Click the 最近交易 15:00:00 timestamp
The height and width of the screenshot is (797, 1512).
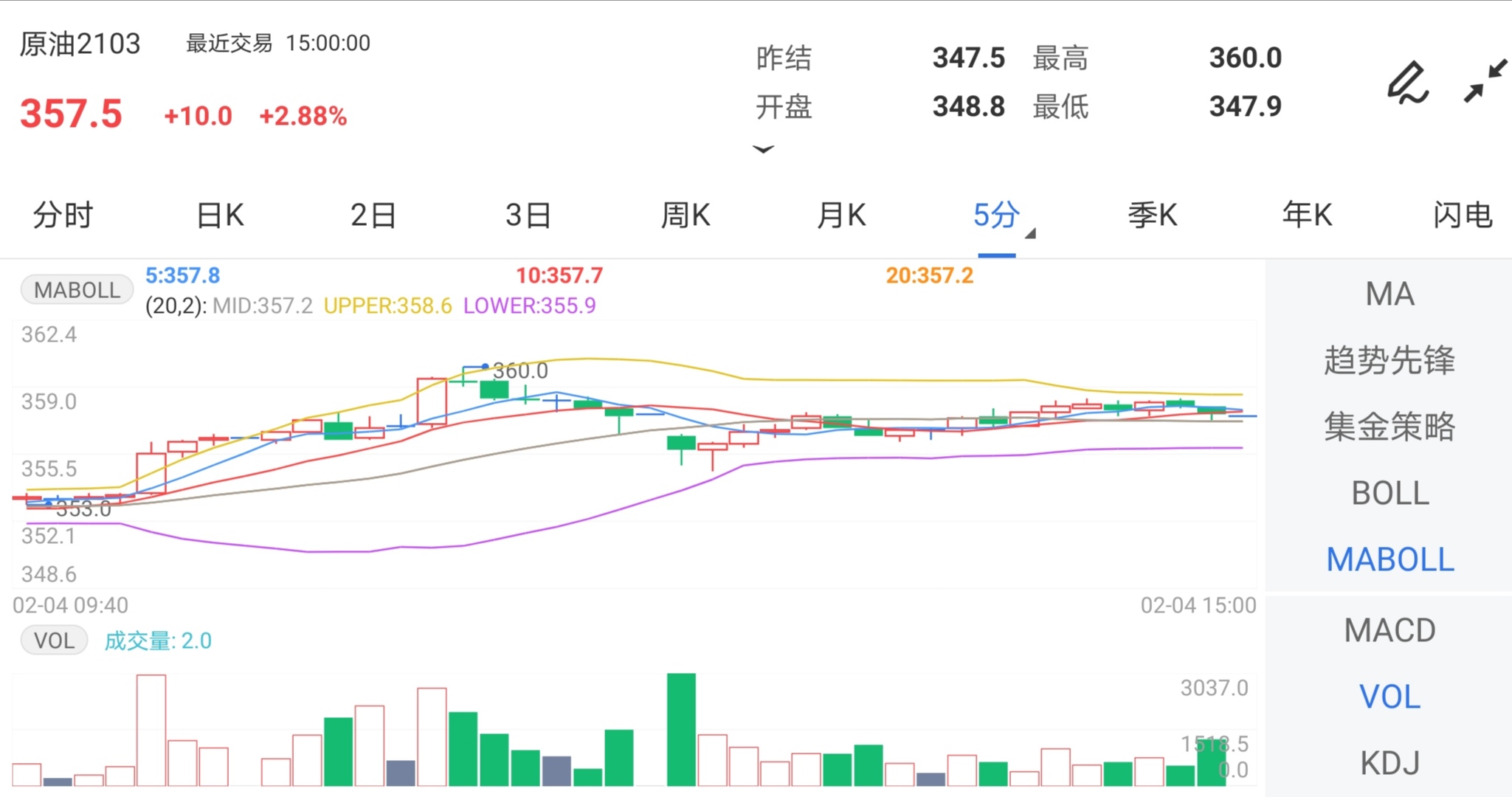tap(277, 43)
